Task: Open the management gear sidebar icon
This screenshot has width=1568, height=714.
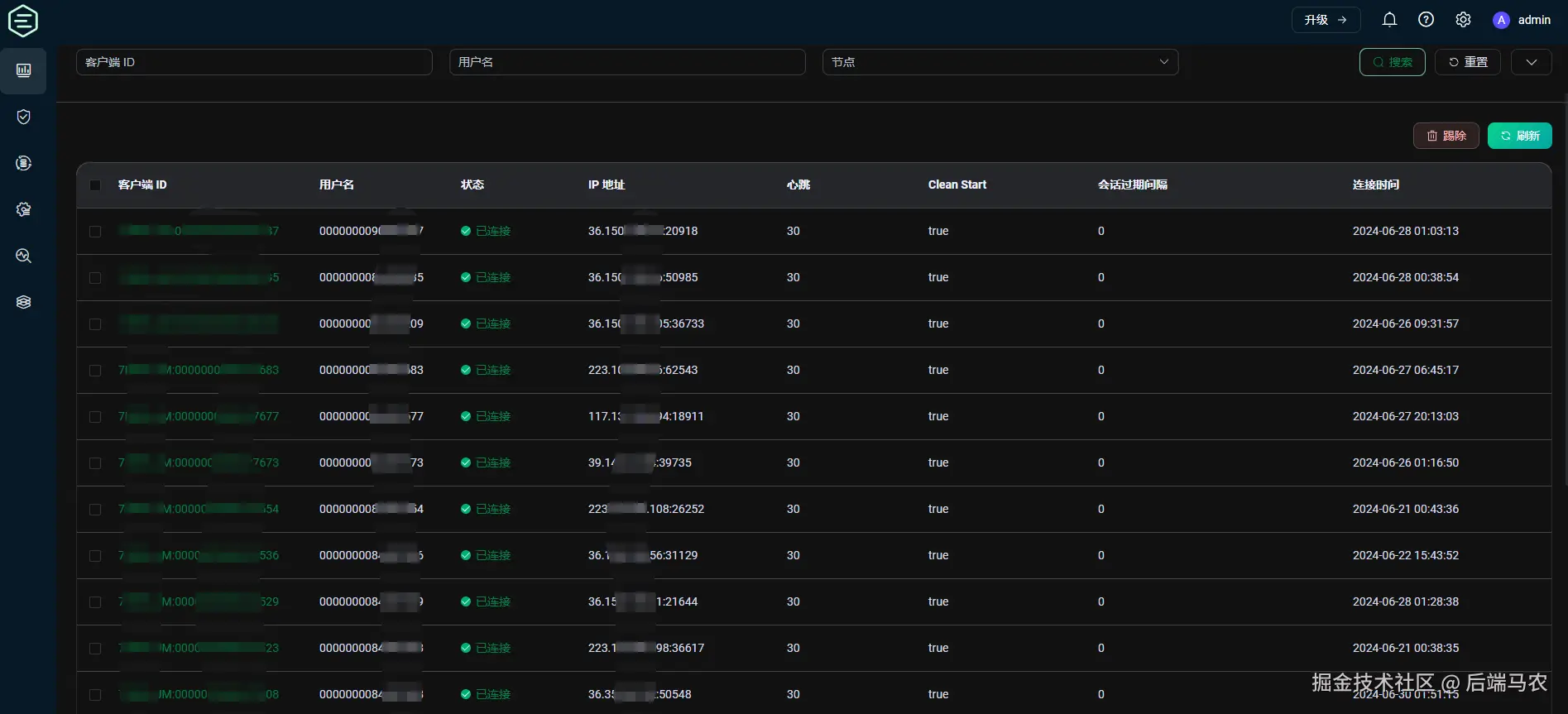Action: pos(23,209)
